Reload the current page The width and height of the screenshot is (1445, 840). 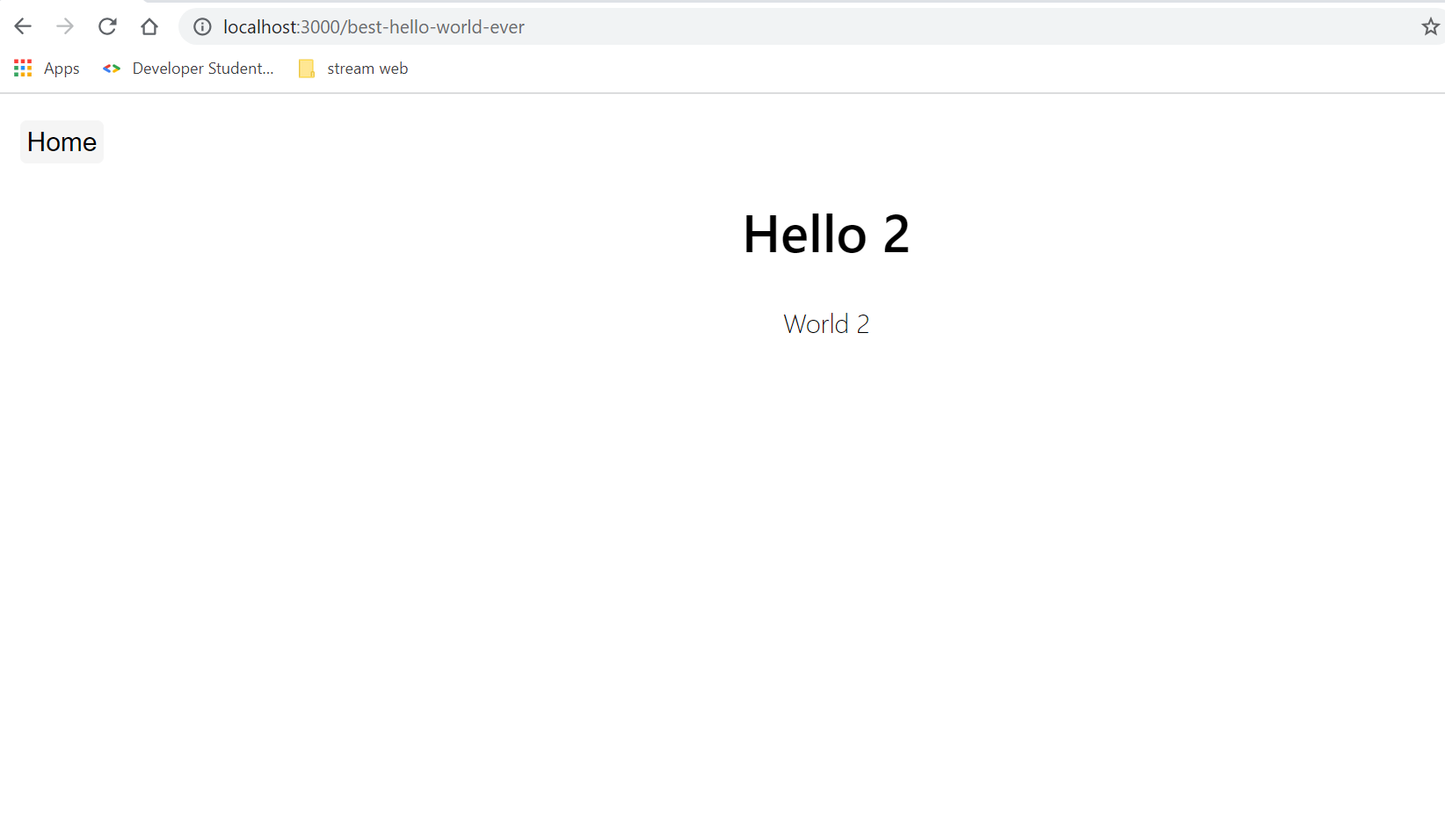(x=107, y=26)
